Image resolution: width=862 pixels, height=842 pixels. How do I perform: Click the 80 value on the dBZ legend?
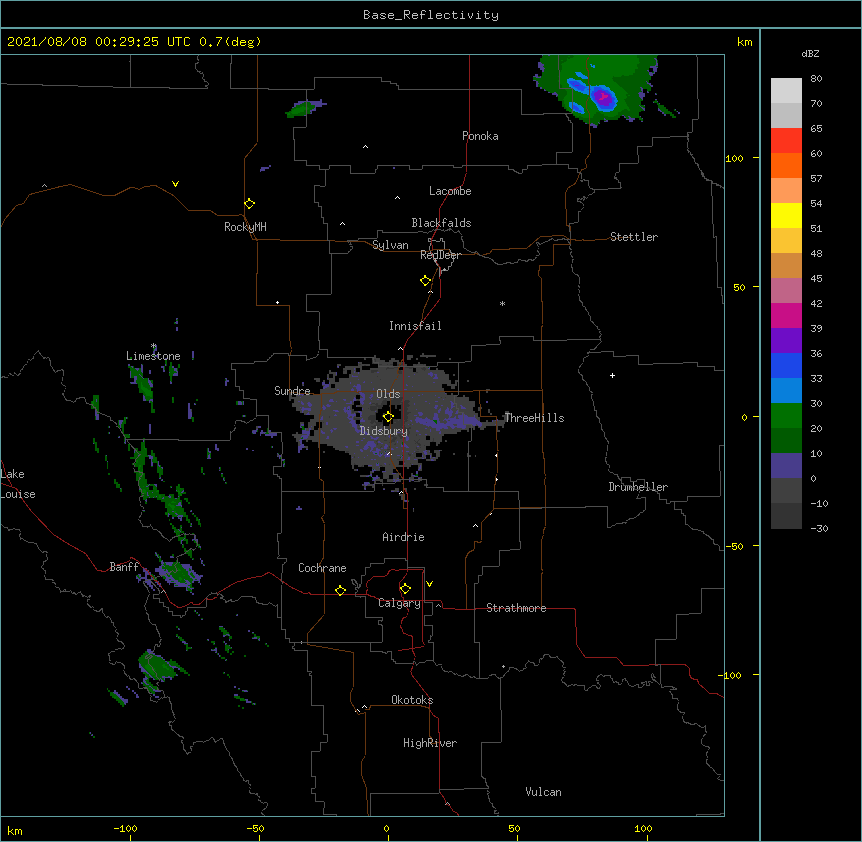click(x=816, y=79)
